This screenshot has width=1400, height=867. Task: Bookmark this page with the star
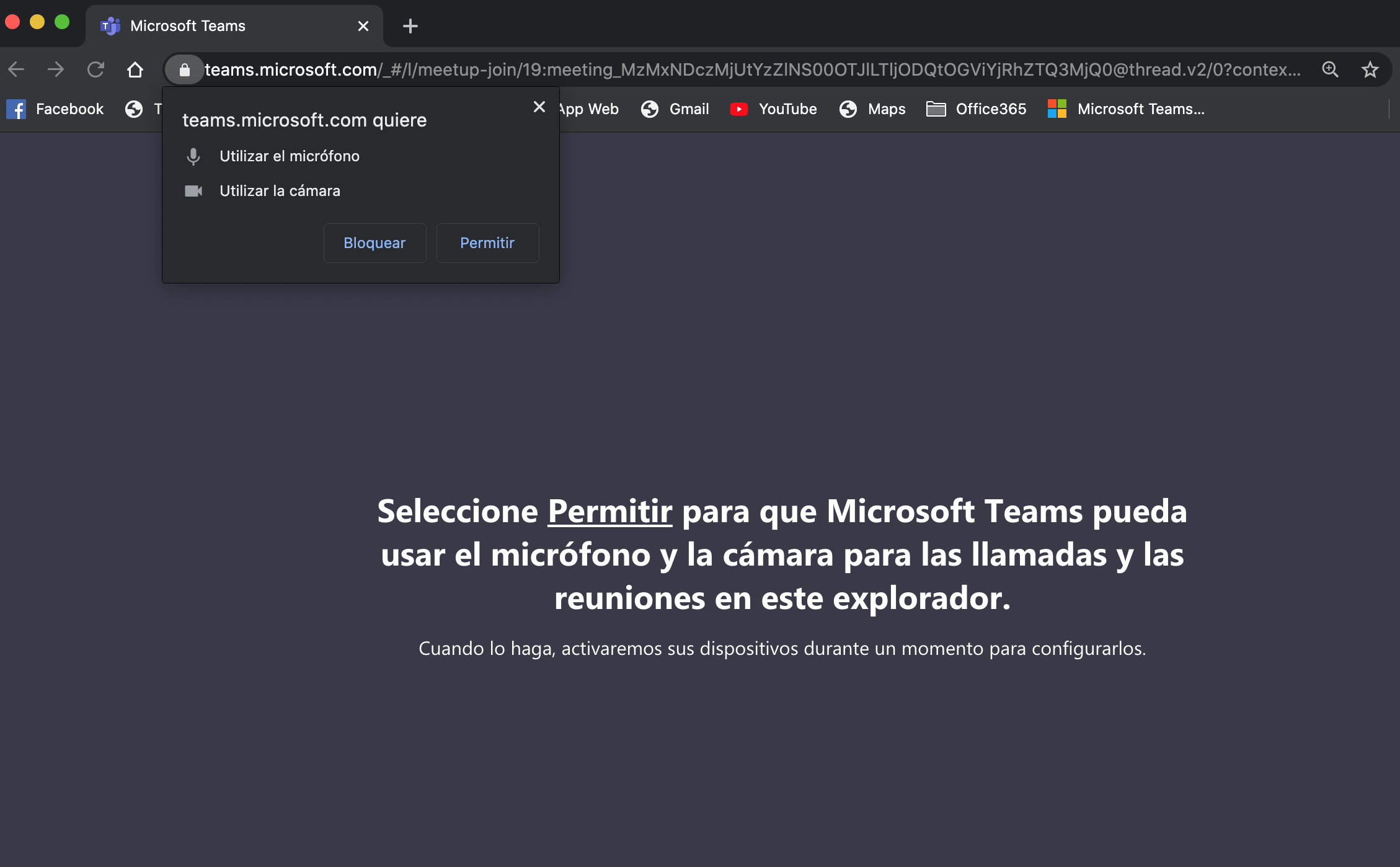pyautogui.click(x=1370, y=69)
